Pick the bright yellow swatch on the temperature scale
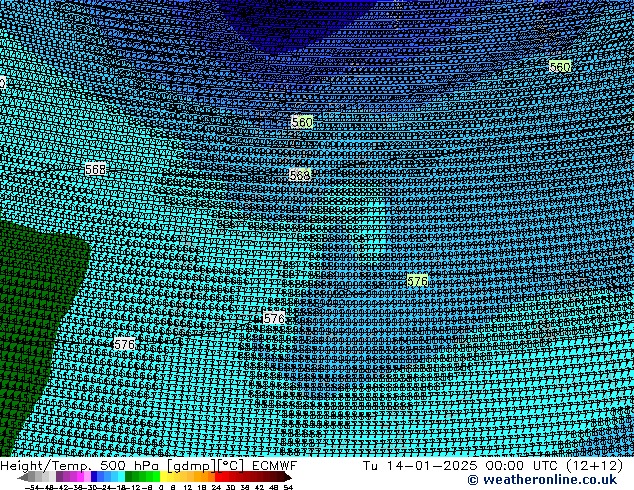 (163, 476)
